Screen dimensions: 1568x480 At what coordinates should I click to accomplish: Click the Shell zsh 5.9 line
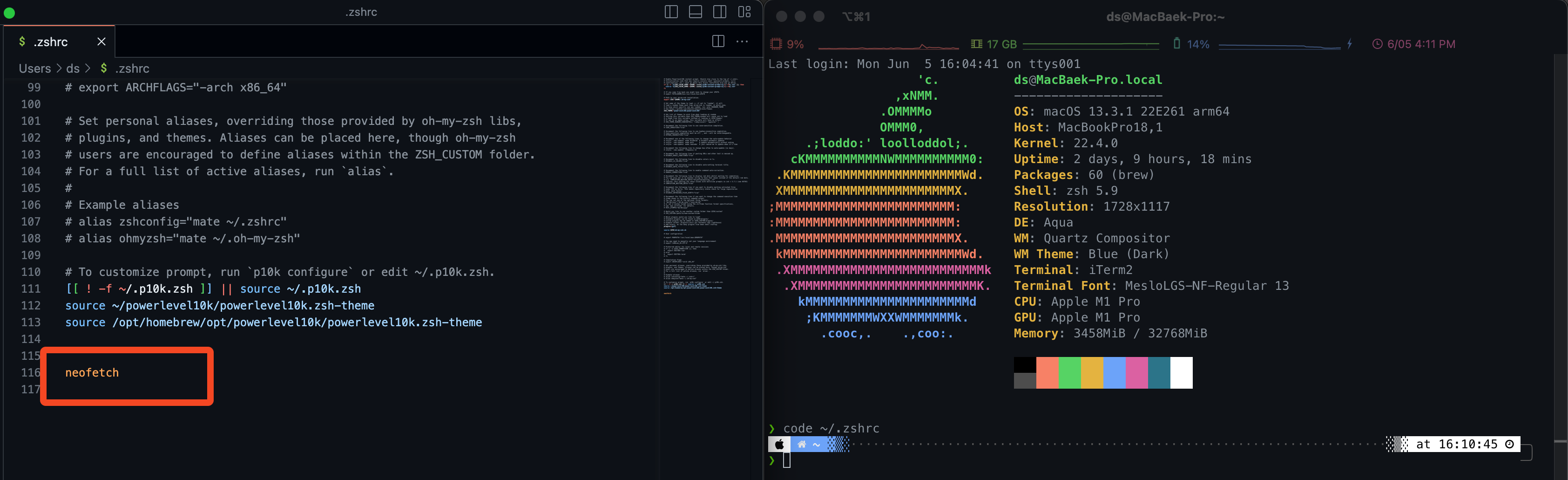(1065, 191)
